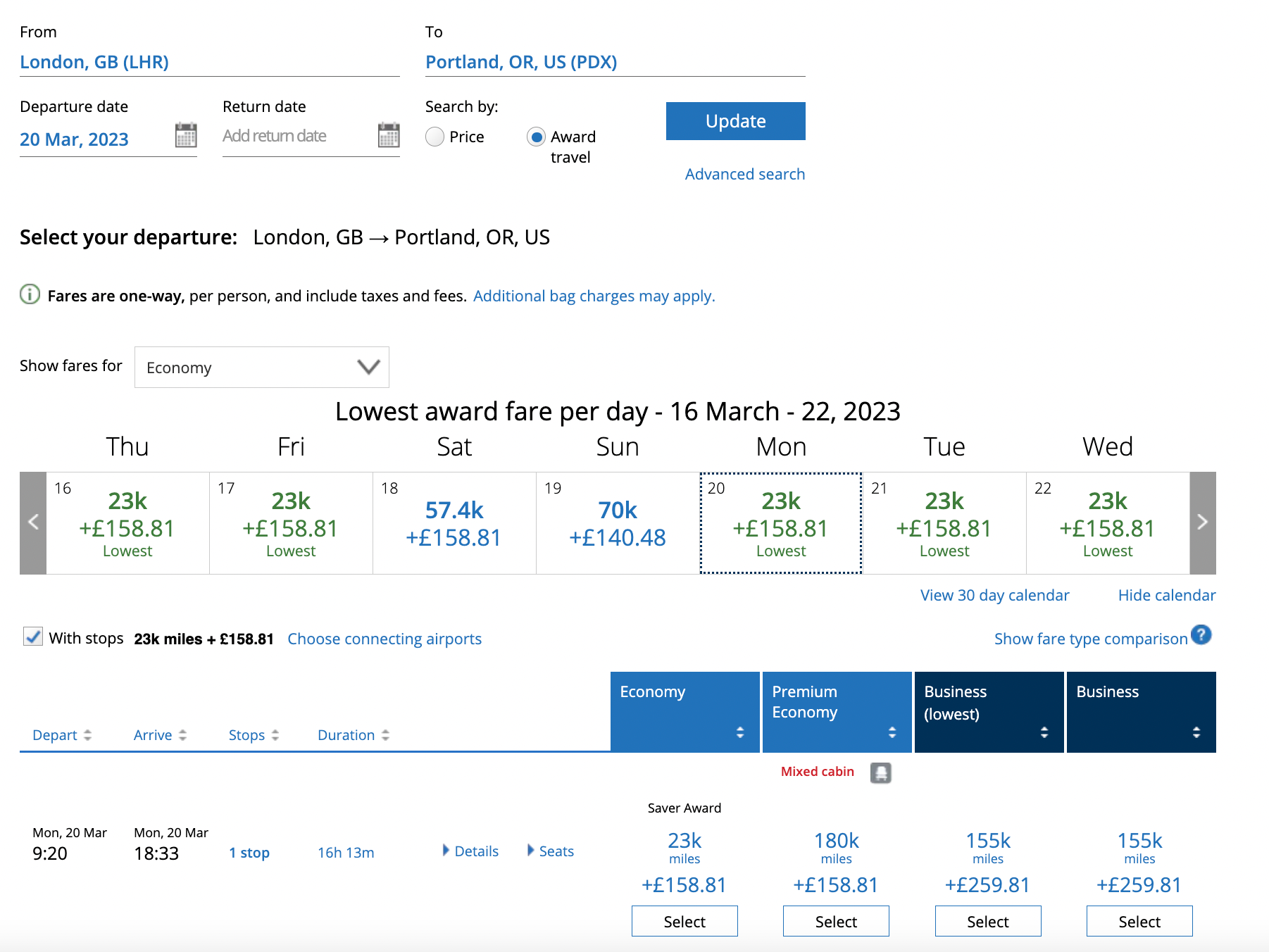Open the View 30 day calendar link
This screenshot has width=1269, height=952.
pyautogui.click(x=994, y=595)
